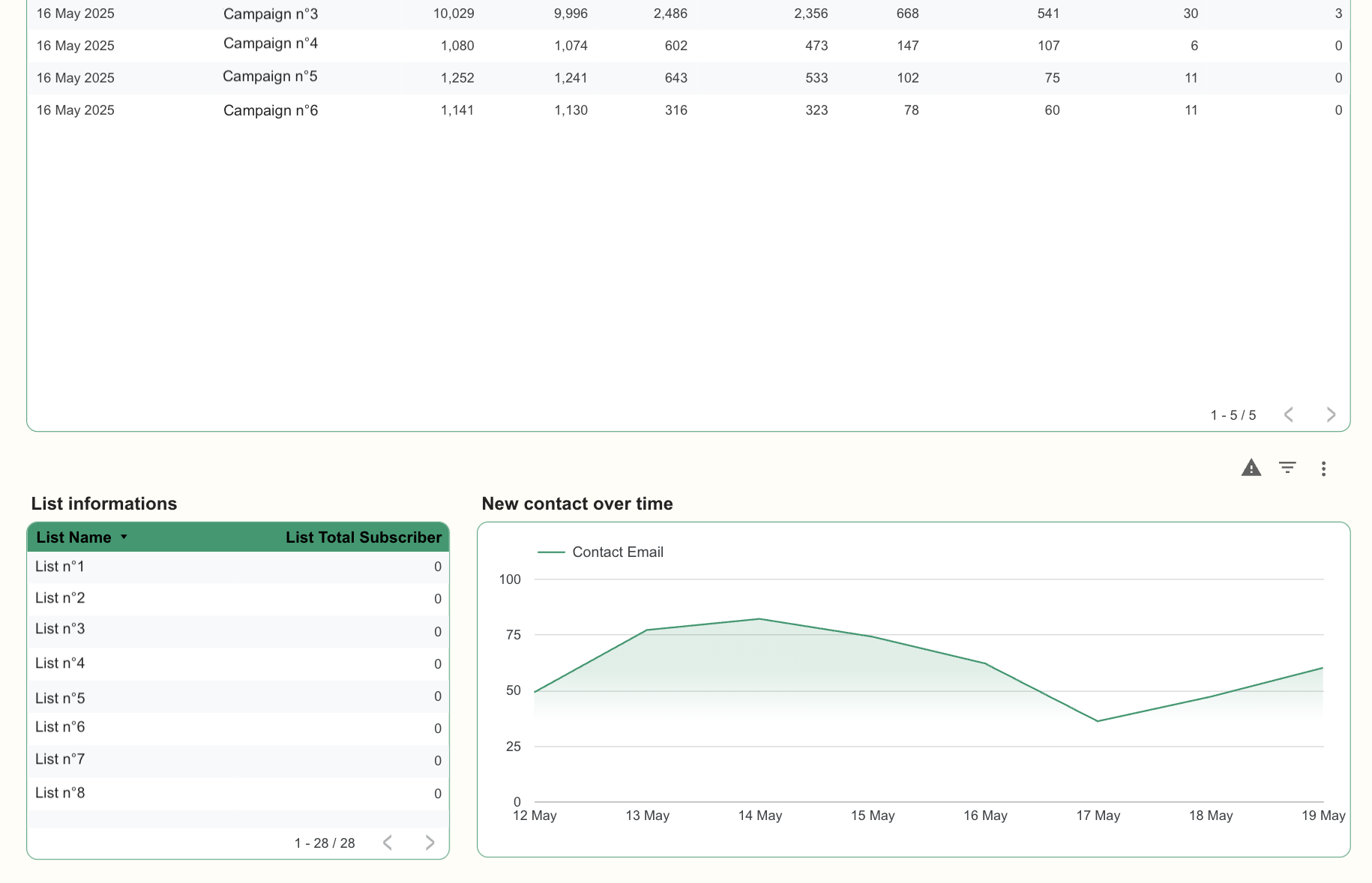Click the 17 May low point on chart
1372x883 pixels.
point(1098,721)
